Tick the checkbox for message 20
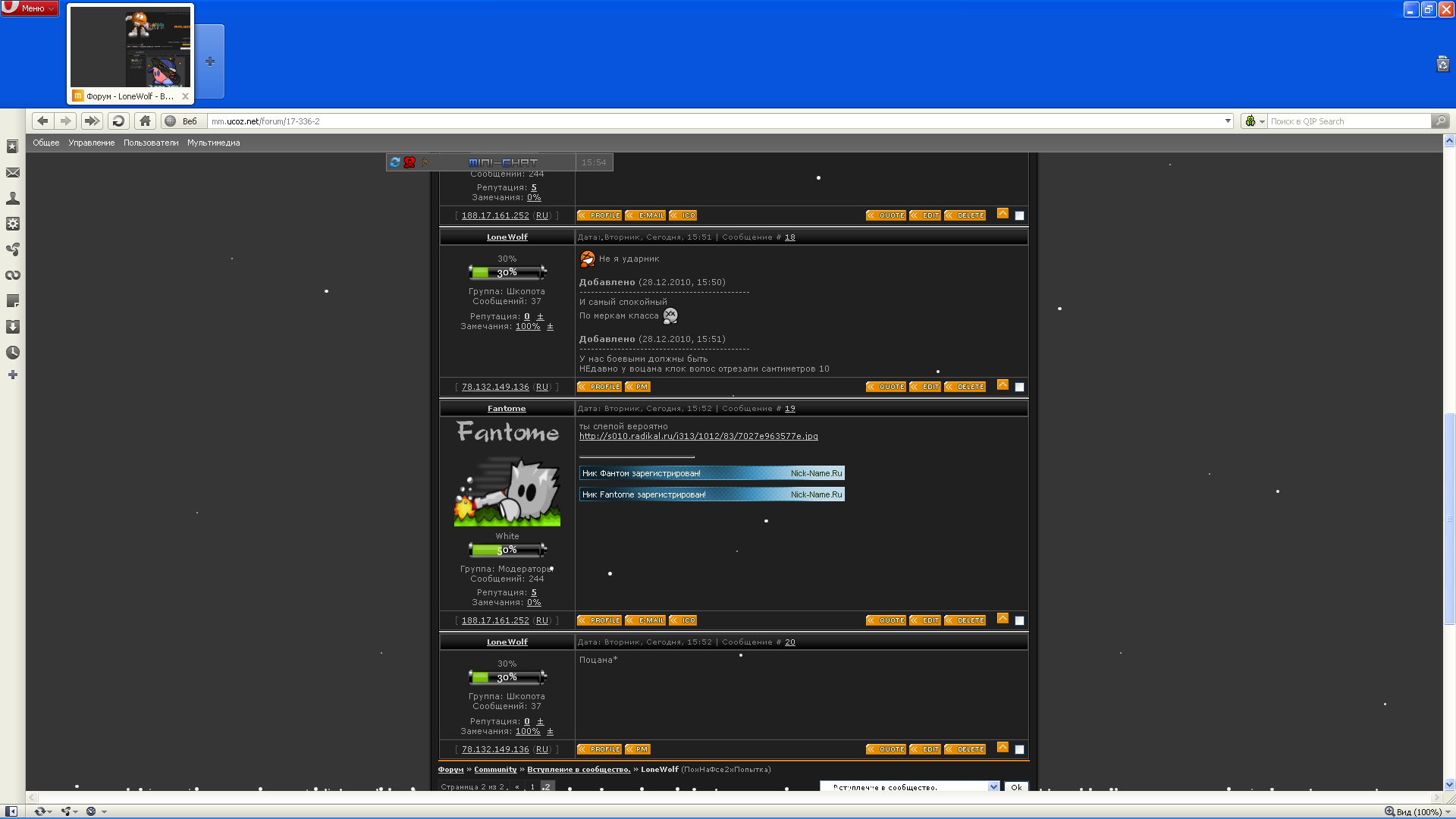The height and width of the screenshot is (819, 1456). 1019,750
